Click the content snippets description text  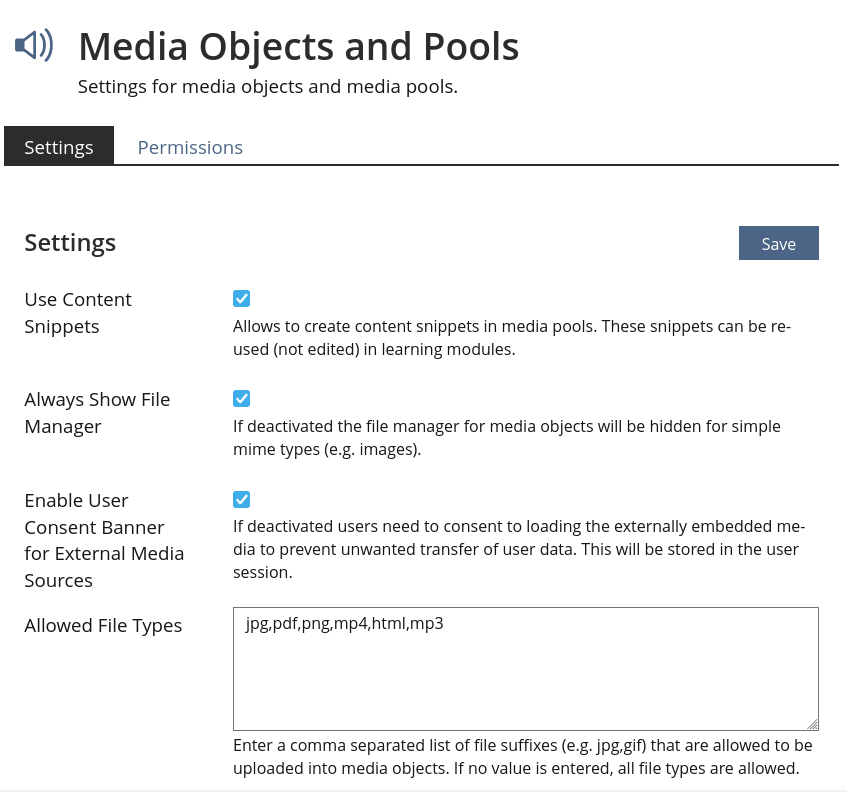(x=511, y=338)
